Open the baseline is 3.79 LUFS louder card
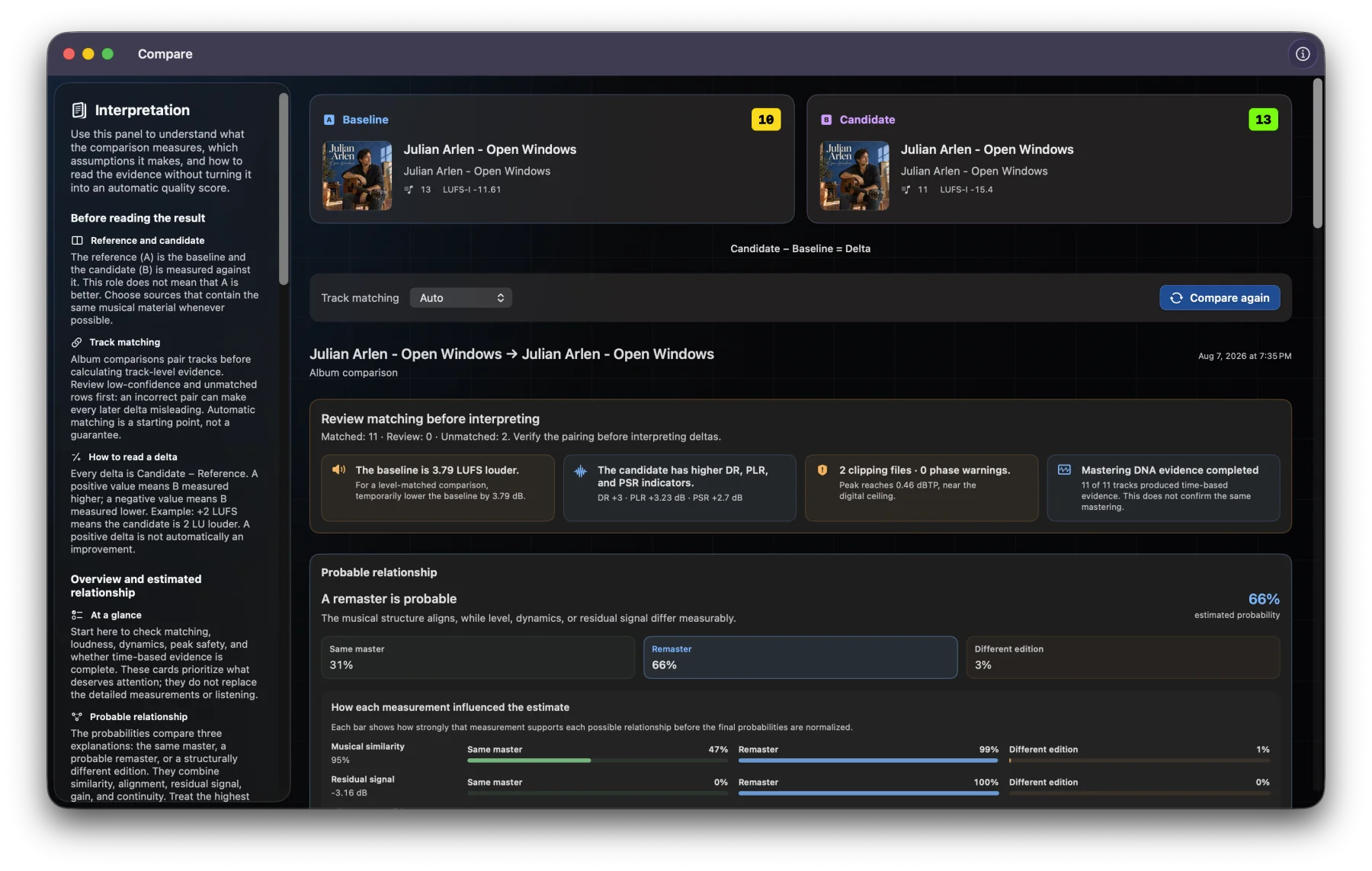Viewport: 1372px width, 871px height. 438,488
